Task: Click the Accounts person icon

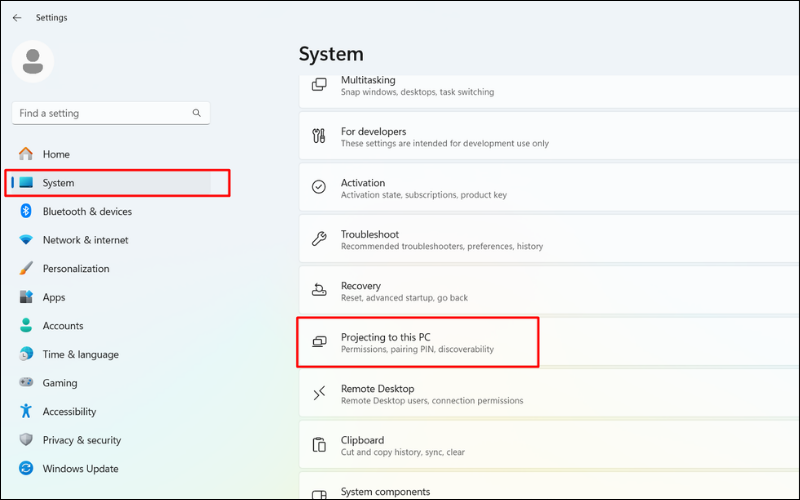Action: point(26,326)
